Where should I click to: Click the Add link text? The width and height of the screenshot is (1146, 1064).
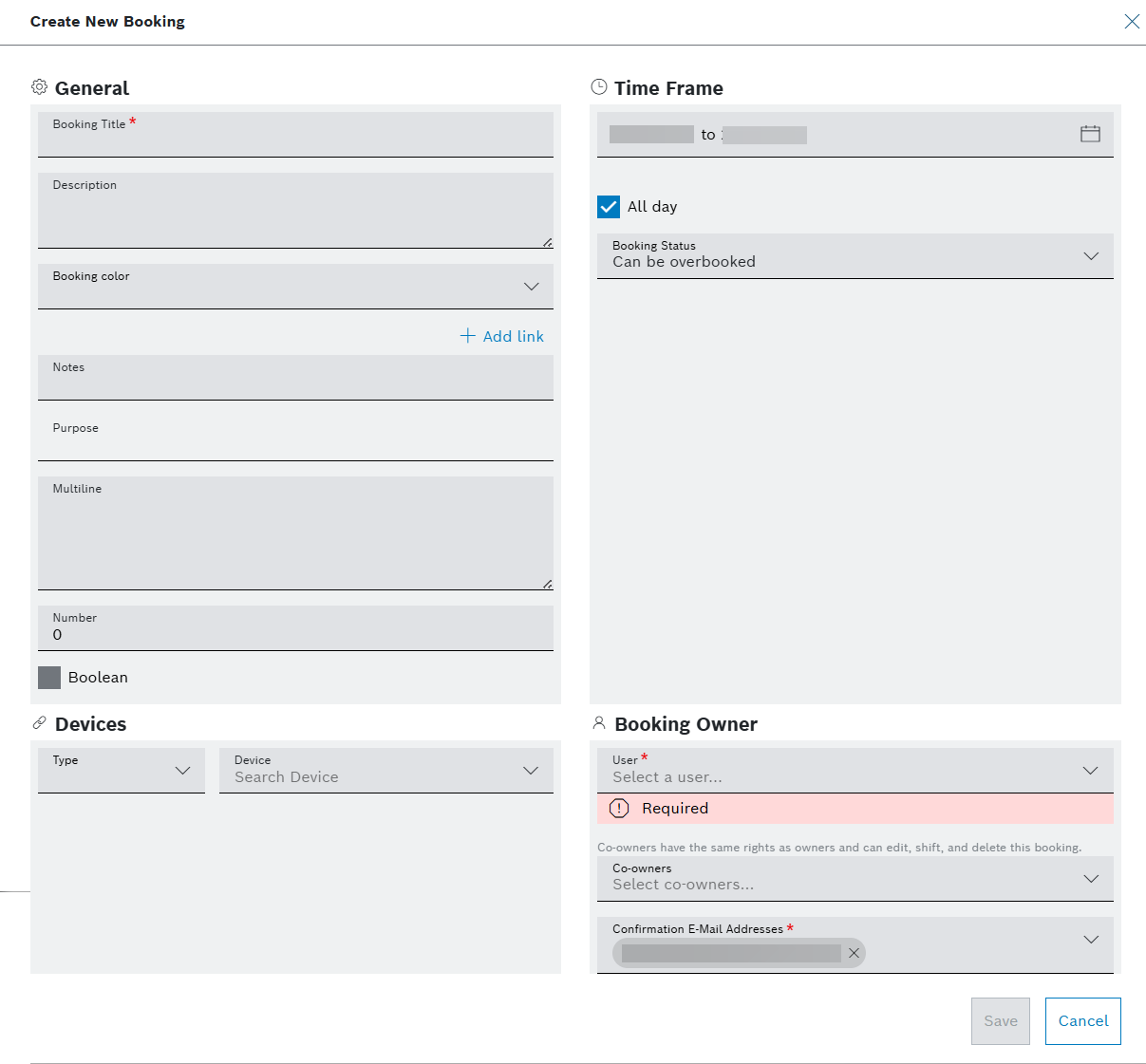(514, 336)
